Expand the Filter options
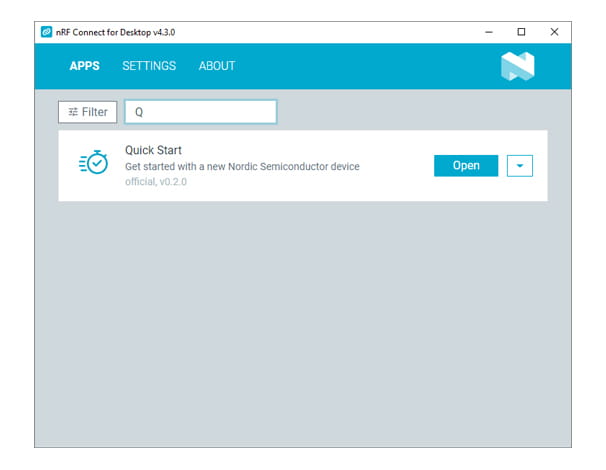This screenshot has height=470, width=606. pyautogui.click(x=88, y=112)
